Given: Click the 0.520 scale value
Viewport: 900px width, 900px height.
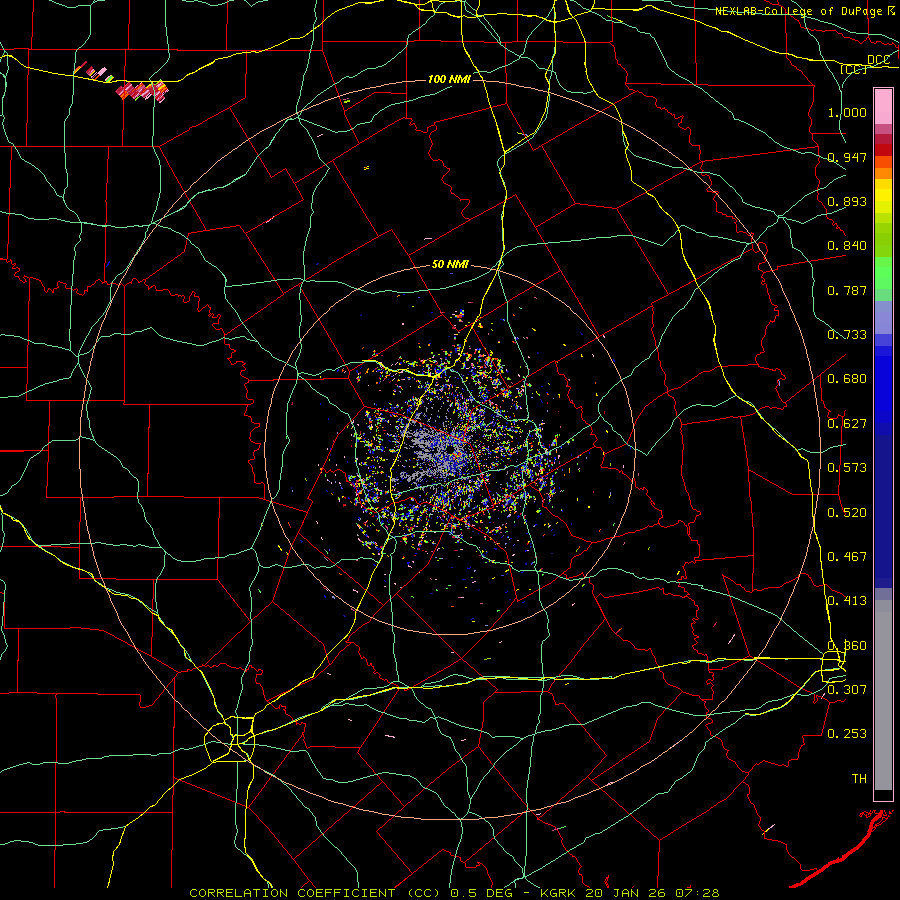Looking at the screenshot, I should tap(847, 513).
